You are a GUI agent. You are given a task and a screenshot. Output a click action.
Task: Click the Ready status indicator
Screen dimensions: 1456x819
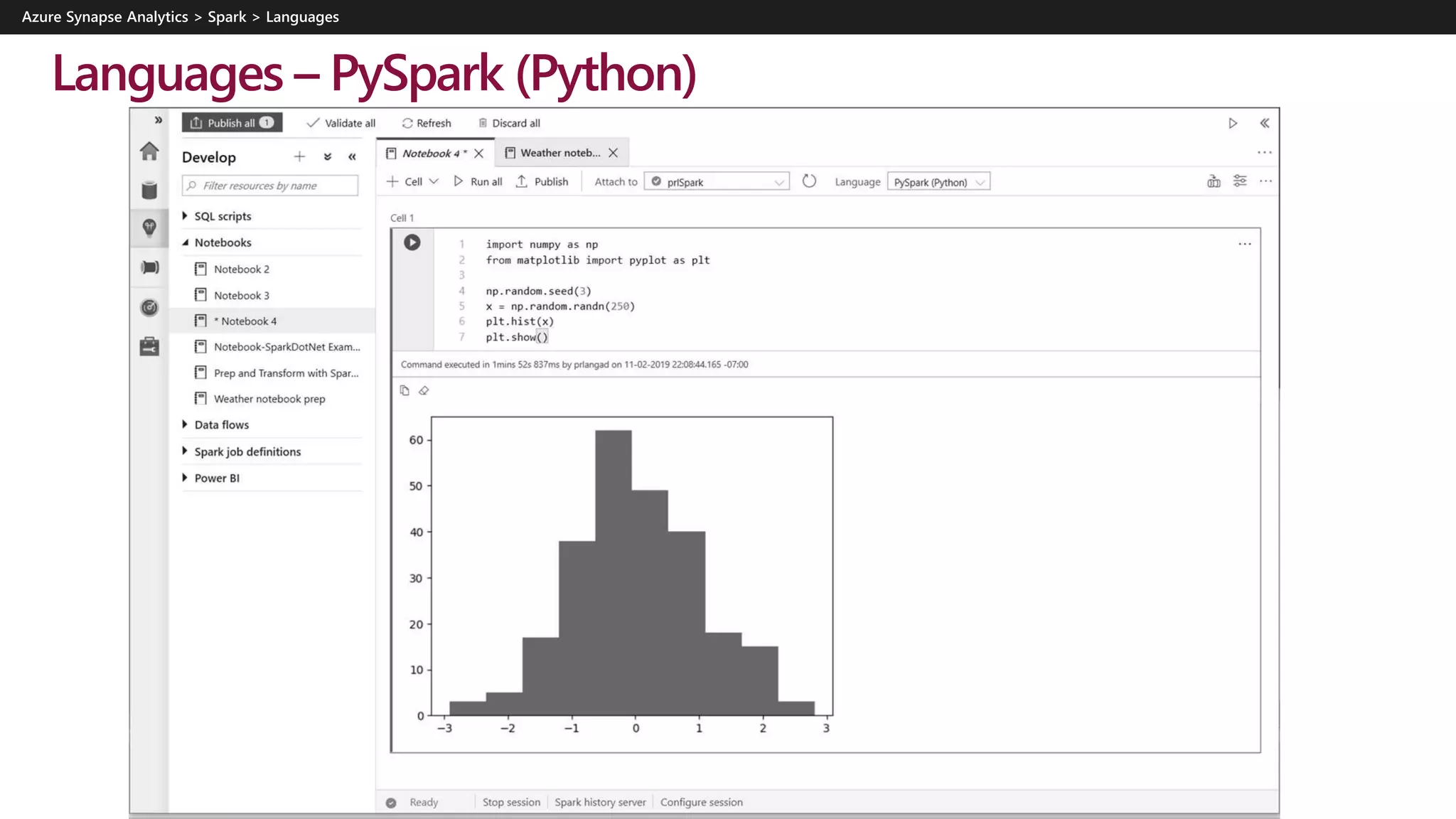[x=413, y=802]
